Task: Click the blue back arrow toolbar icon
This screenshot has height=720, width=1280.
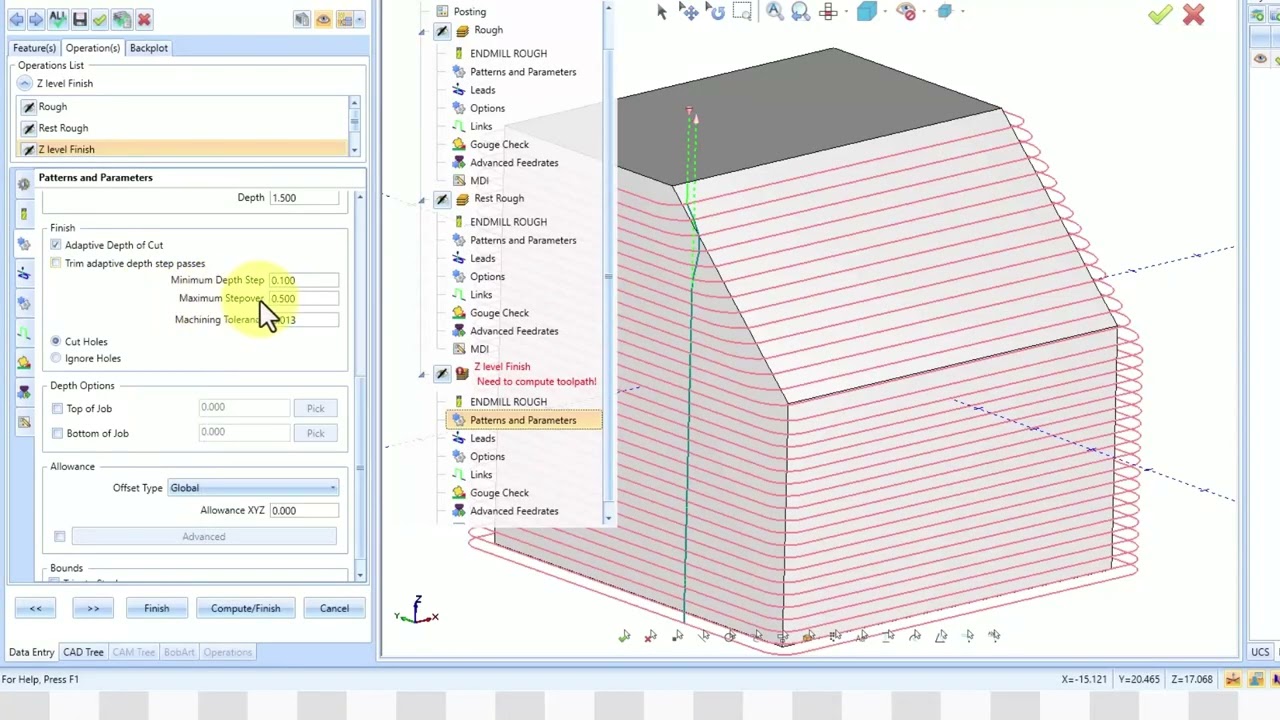Action: point(16,19)
